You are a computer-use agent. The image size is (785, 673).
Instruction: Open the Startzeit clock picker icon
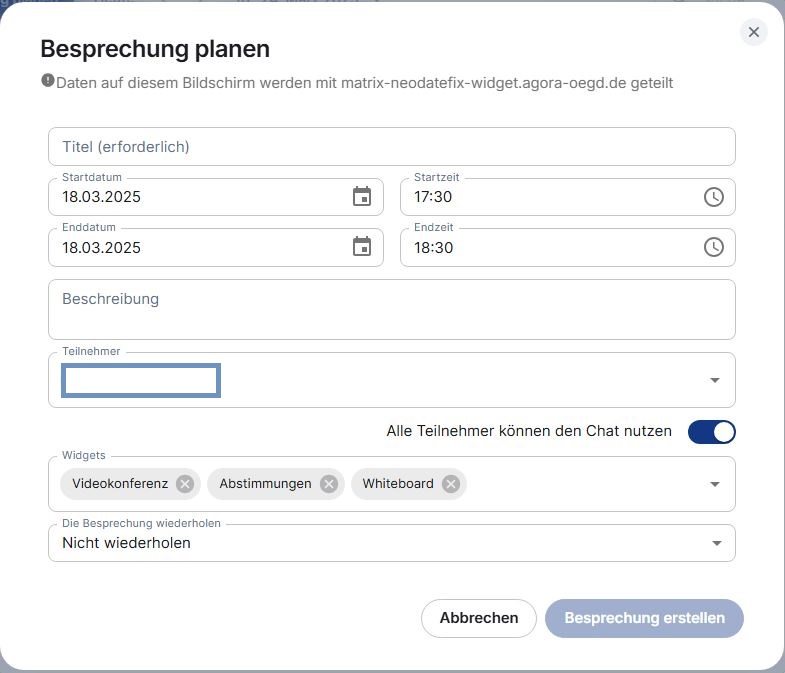(x=713, y=197)
